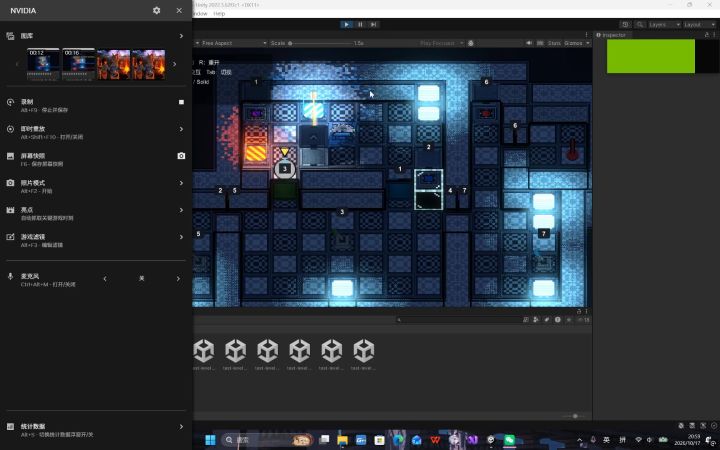
Task: Take a screenshot with the camera icon
Action: click(181, 156)
